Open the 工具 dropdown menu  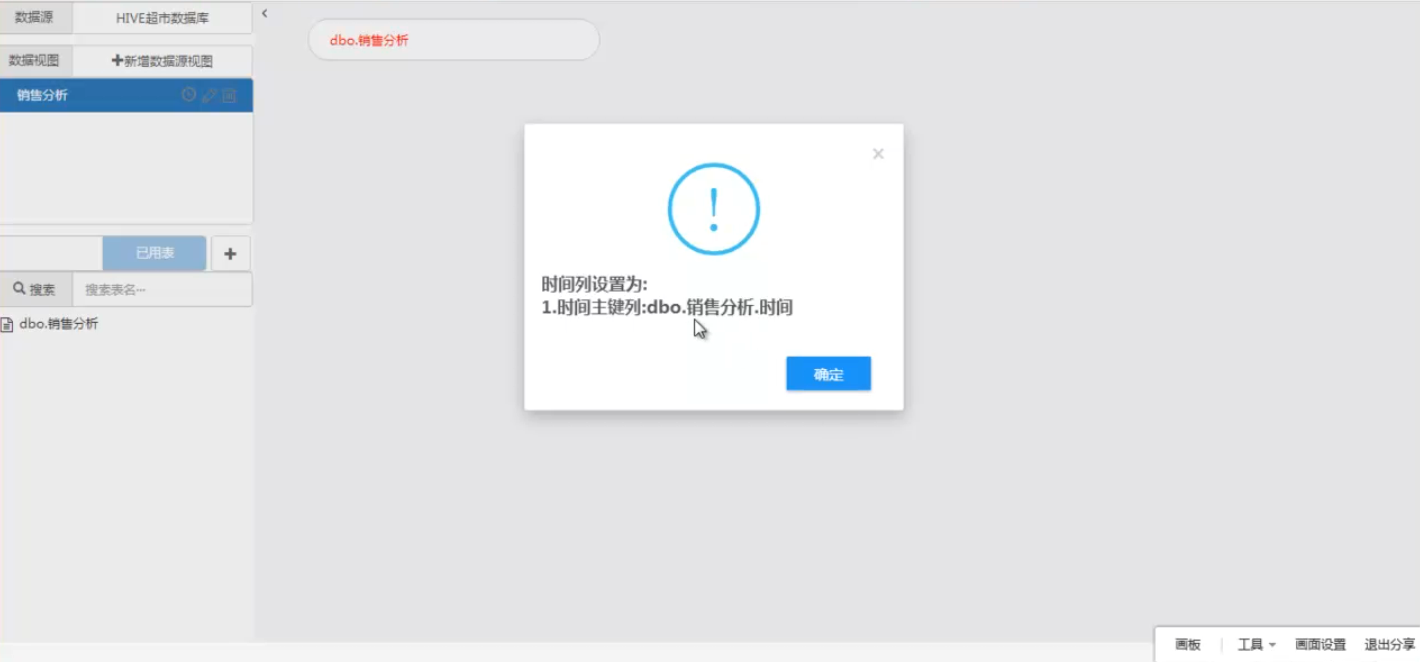pyautogui.click(x=1257, y=645)
